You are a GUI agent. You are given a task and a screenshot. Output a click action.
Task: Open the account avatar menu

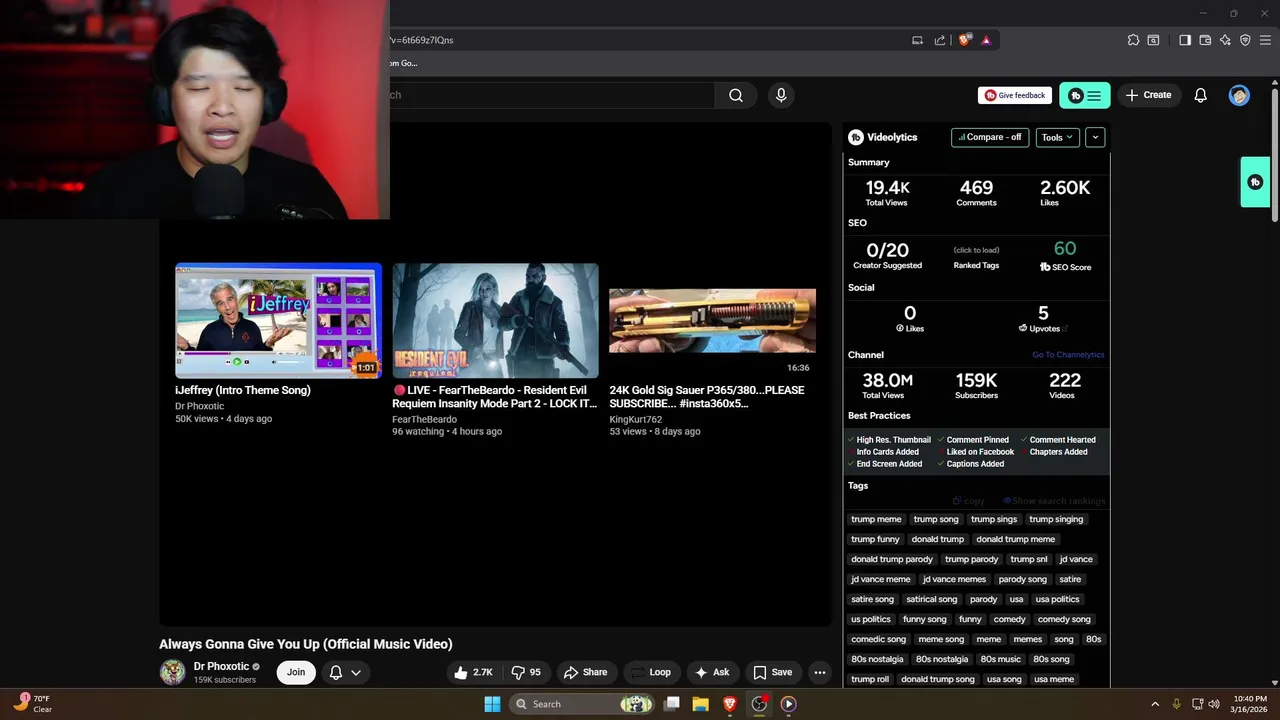coord(1239,95)
